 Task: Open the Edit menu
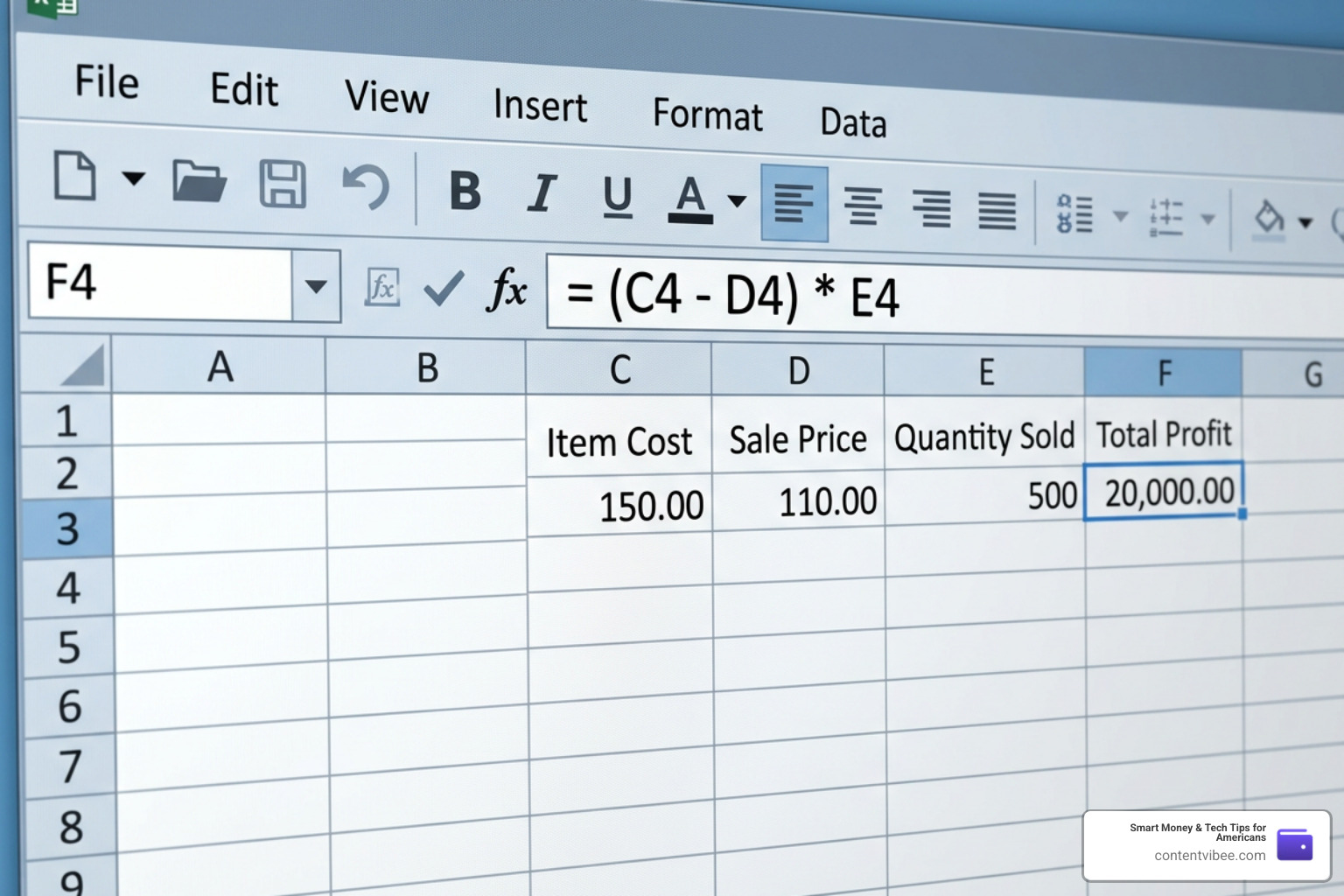tap(244, 89)
